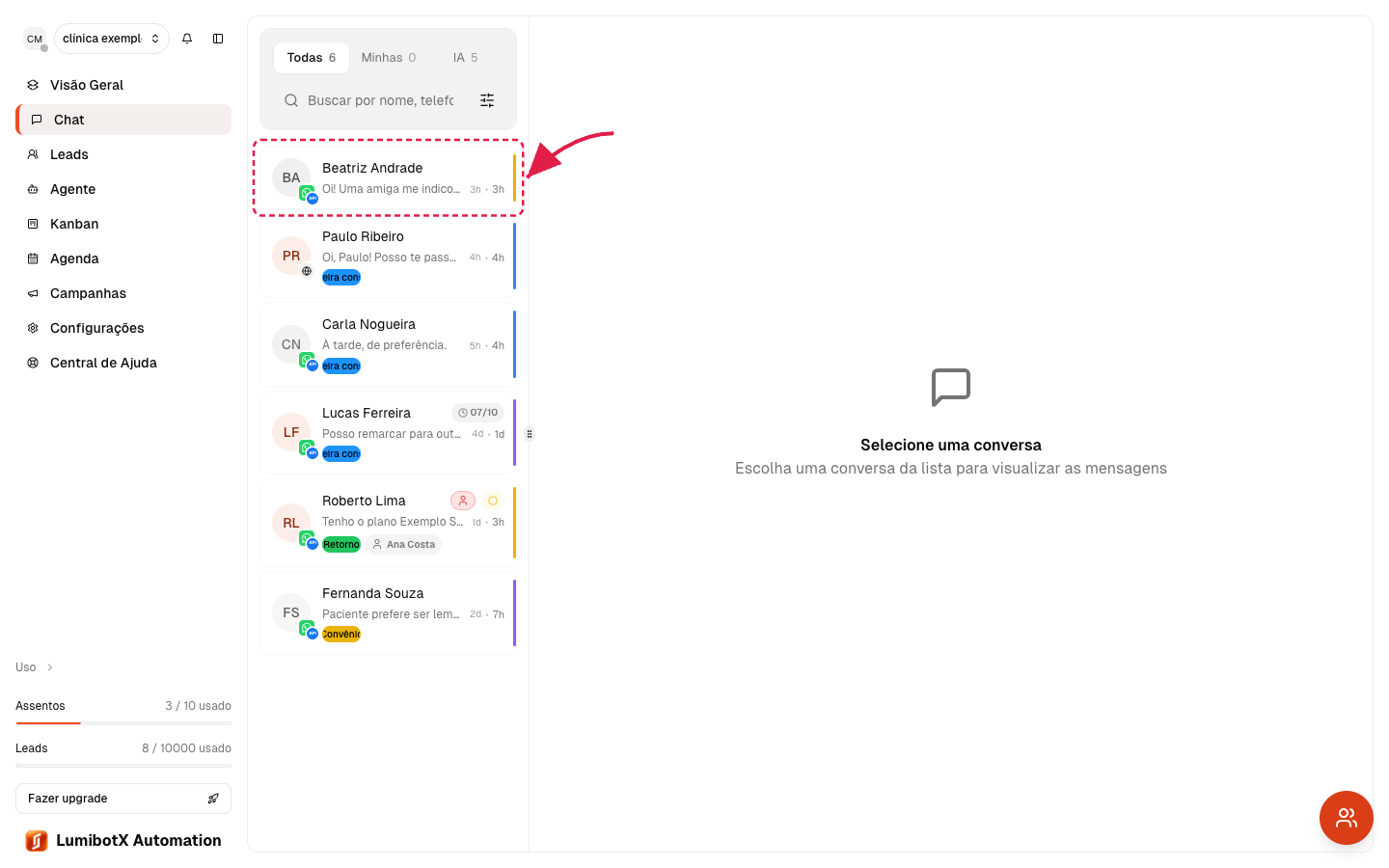Open the notifications bell icon
This screenshot has width=1389, height=868.
click(x=187, y=39)
